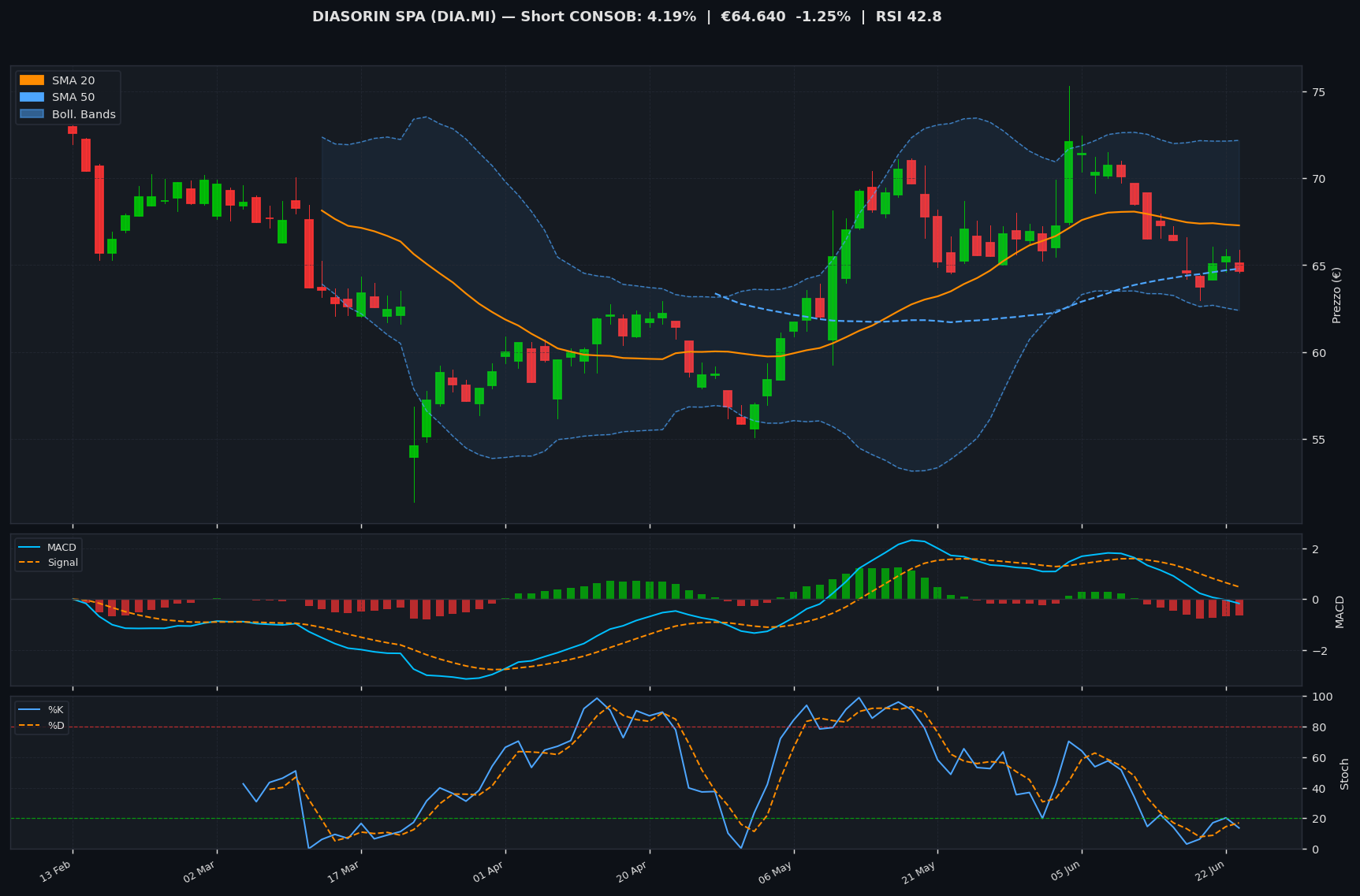Screen dimensions: 1360x896
Task: Click the "21 May" date label
Action: click(918, 872)
